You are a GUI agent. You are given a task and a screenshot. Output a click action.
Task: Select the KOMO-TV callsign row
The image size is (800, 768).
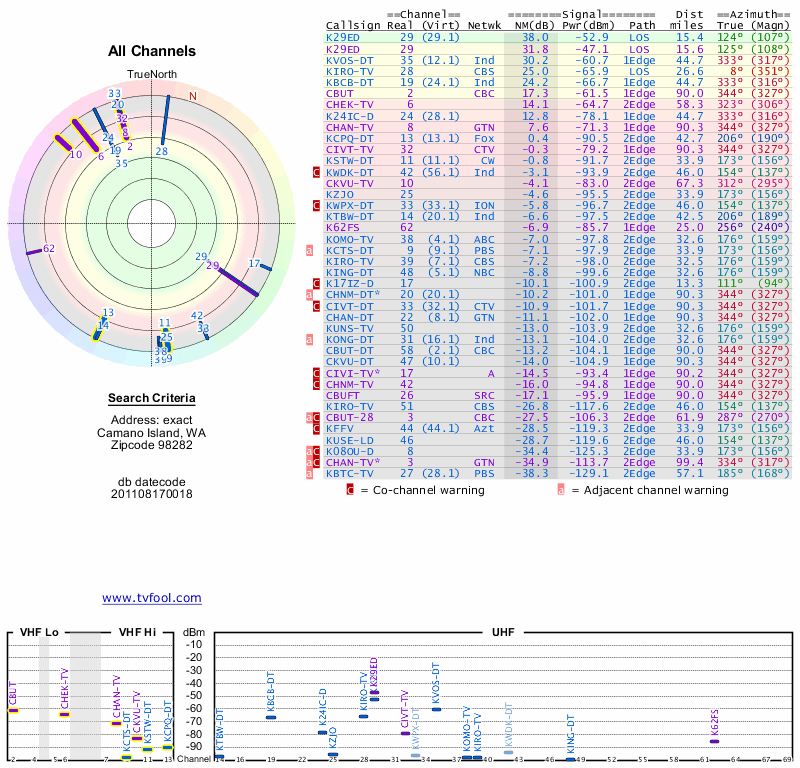pos(350,239)
